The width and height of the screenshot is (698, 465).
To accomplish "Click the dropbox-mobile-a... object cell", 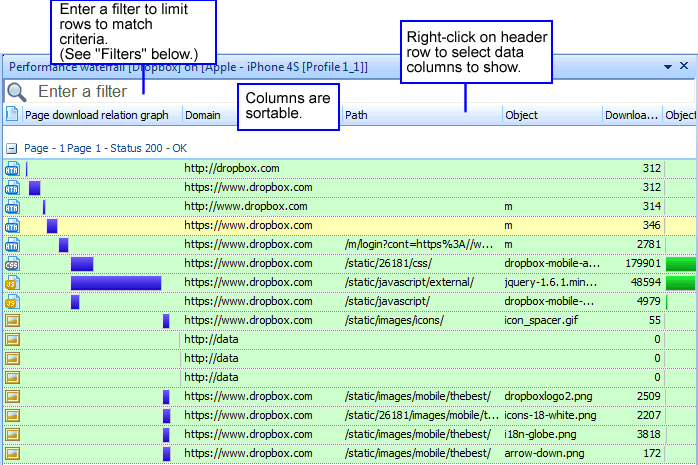I will point(552,263).
